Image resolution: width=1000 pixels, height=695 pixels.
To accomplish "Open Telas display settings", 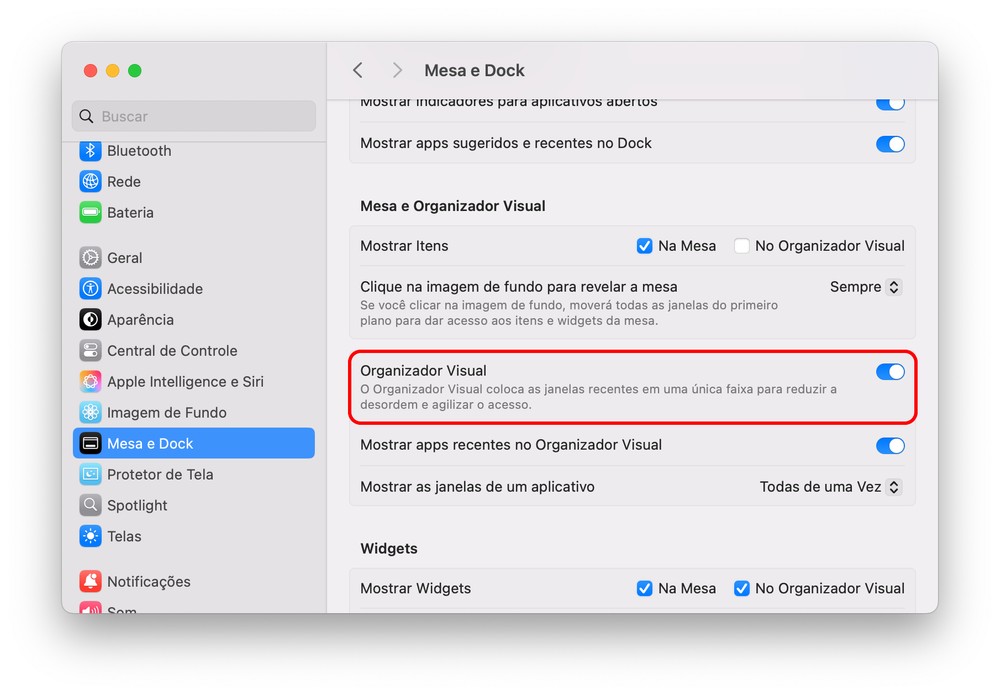I will pyautogui.click(x=193, y=536).
